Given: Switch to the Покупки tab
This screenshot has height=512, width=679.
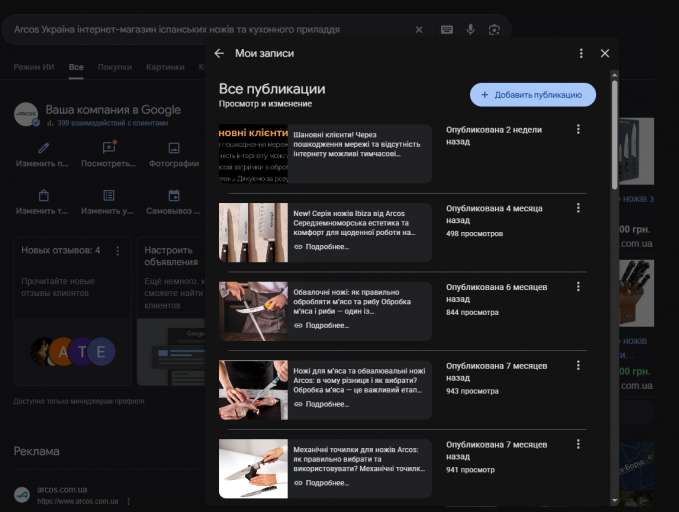Looking at the screenshot, I should point(115,67).
